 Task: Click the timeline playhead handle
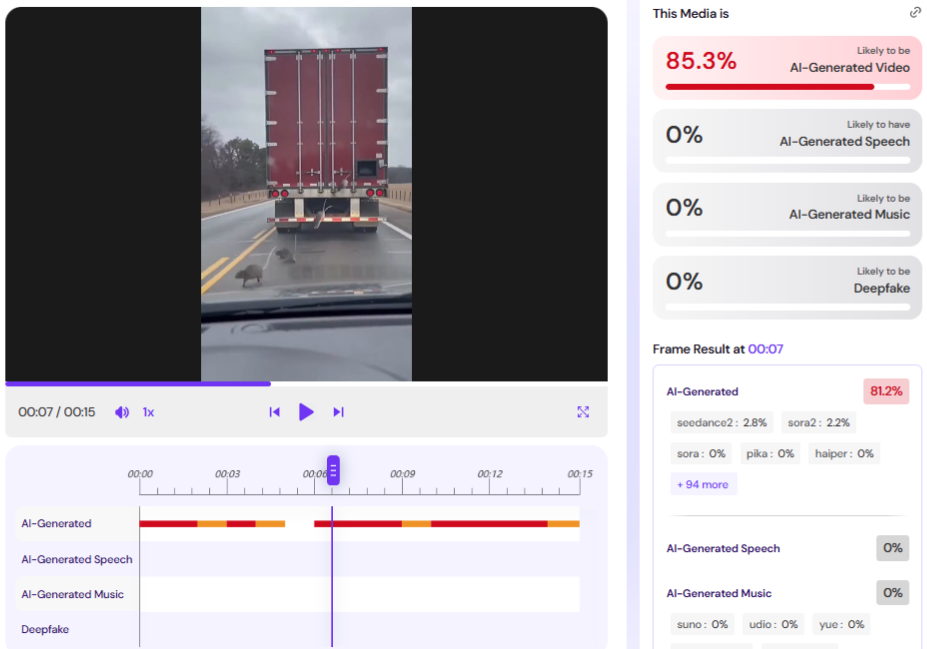pyautogui.click(x=333, y=470)
